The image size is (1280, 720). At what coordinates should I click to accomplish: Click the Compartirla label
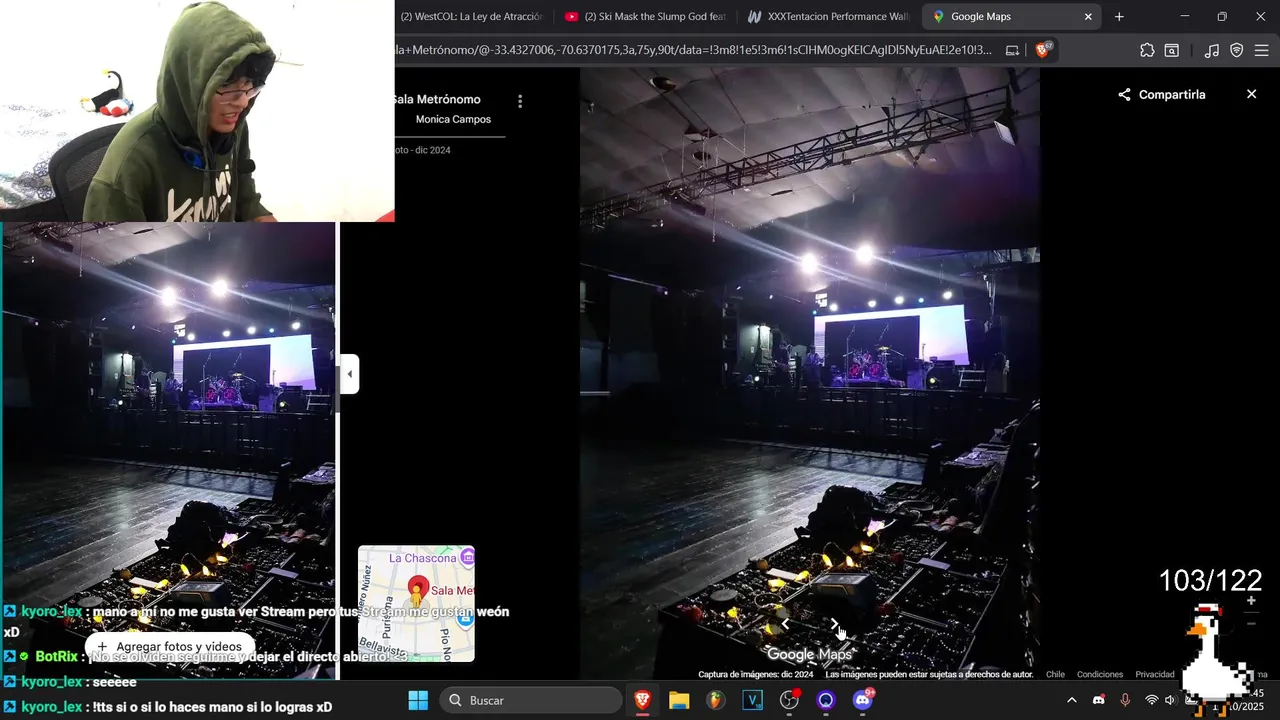(x=1172, y=94)
